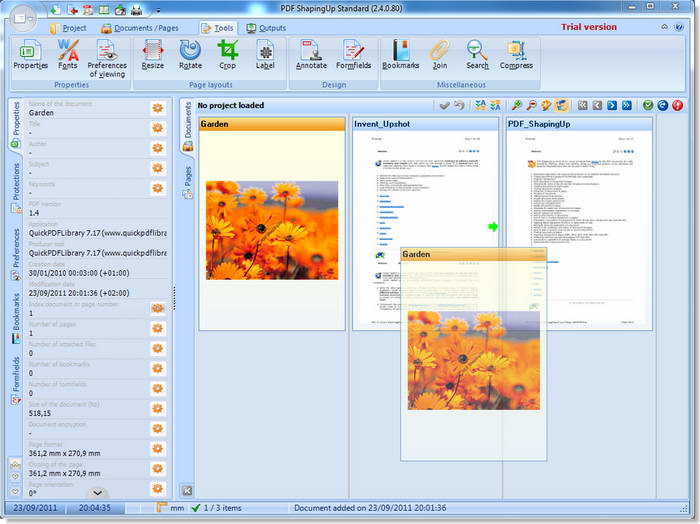
Task: Click the gray checkmark validate icon
Action: click(x=444, y=105)
